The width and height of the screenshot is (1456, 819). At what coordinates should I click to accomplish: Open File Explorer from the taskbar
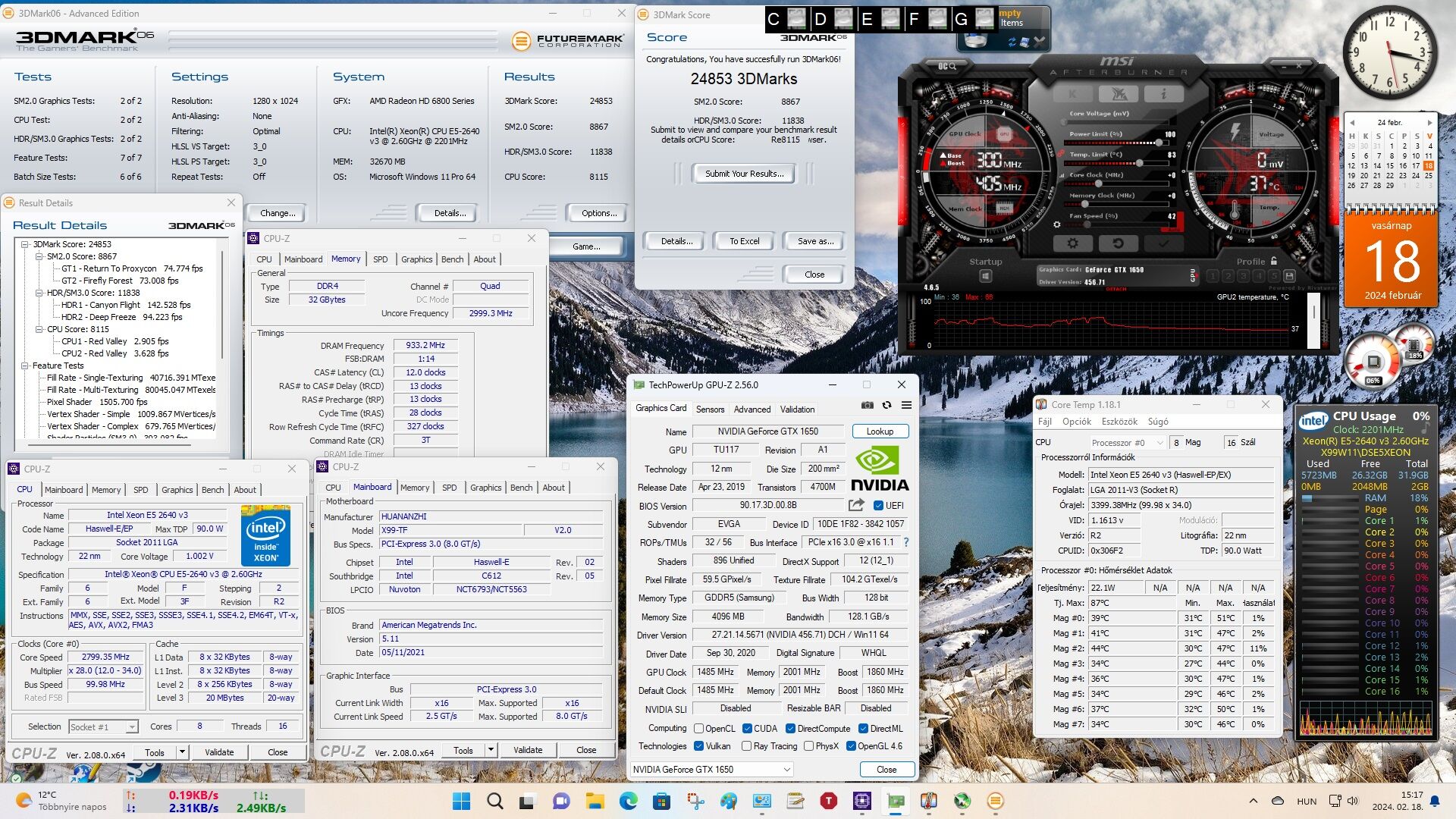(595, 801)
